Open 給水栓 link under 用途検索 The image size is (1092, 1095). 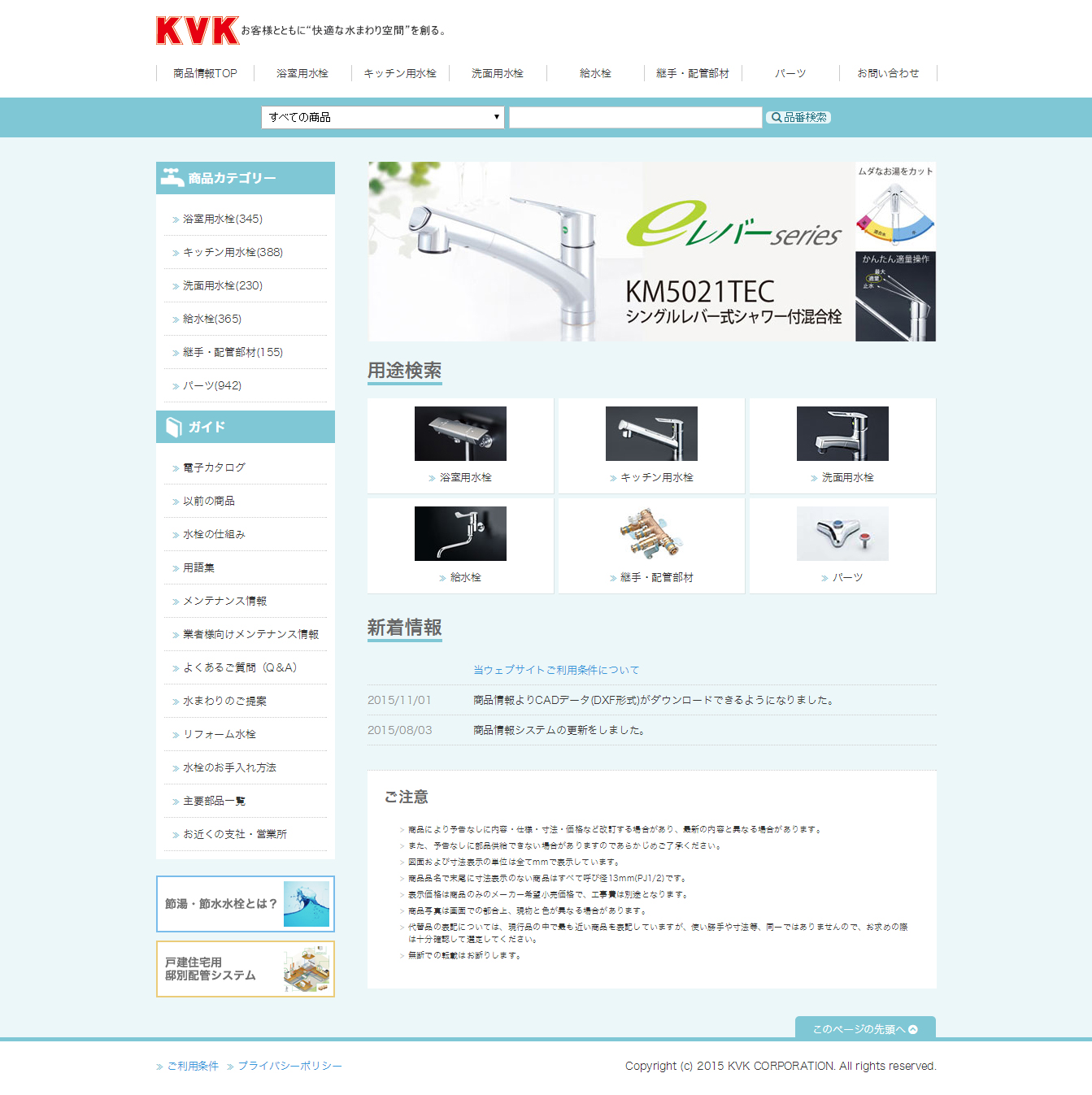465,577
